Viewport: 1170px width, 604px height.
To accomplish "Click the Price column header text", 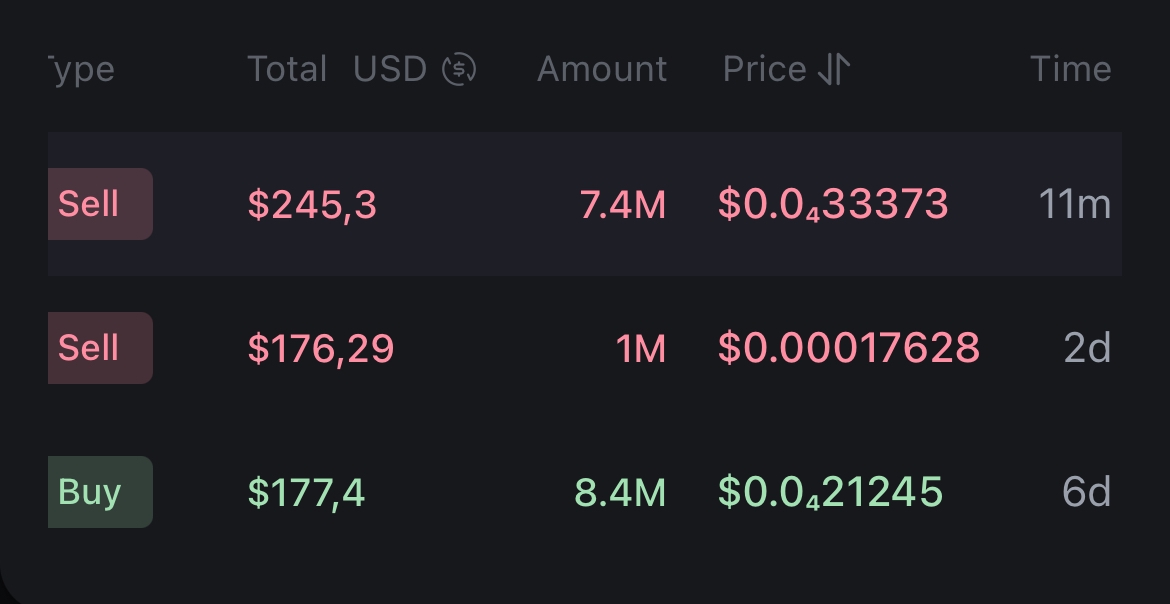I will pyautogui.click(x=765, y=69).
